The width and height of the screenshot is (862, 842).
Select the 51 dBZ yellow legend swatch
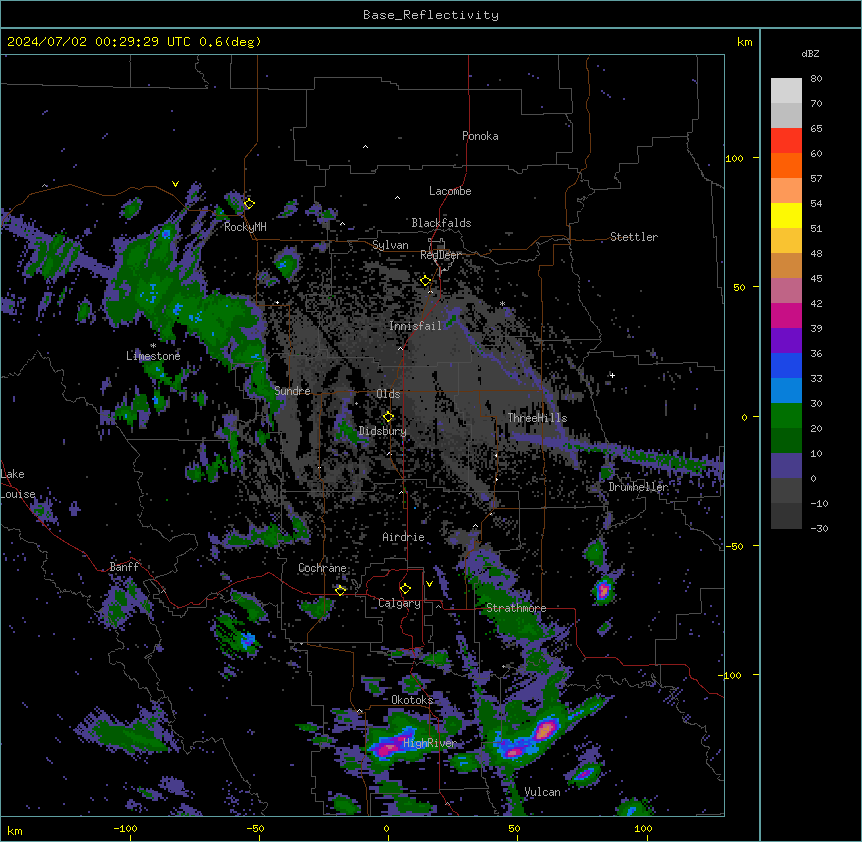[x=786, y=215]
